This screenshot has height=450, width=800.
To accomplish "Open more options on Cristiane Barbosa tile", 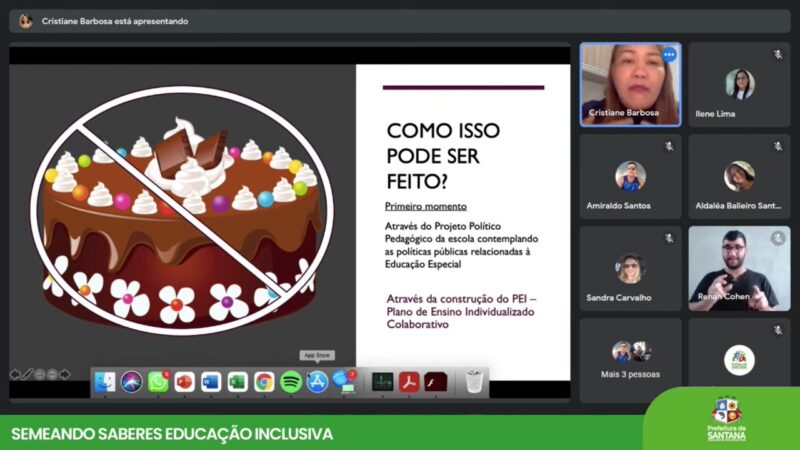I will click(669, 55).
